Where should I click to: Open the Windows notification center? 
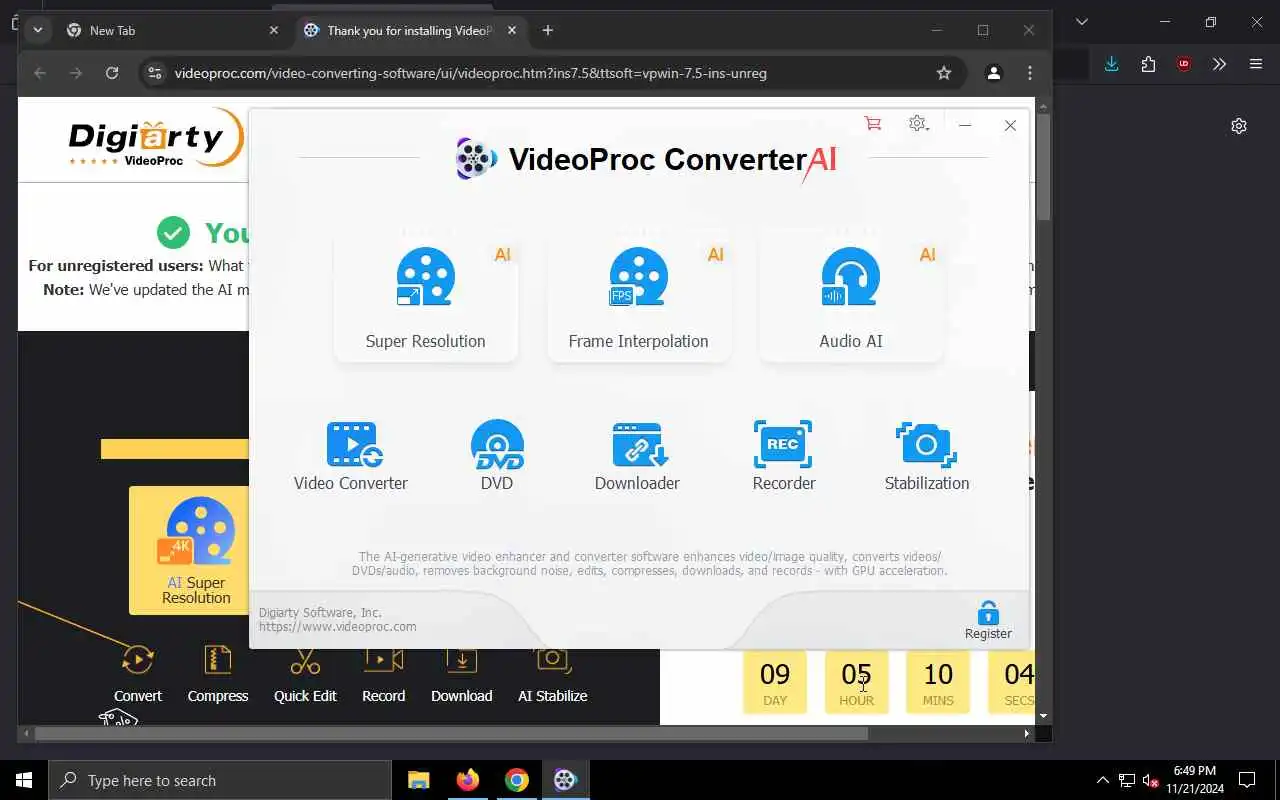[1247, 780]
